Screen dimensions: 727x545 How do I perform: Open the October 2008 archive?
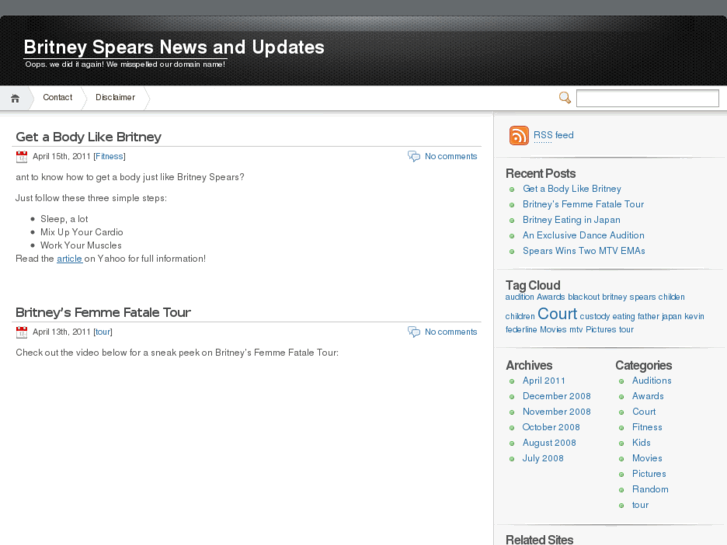(551, 427)
